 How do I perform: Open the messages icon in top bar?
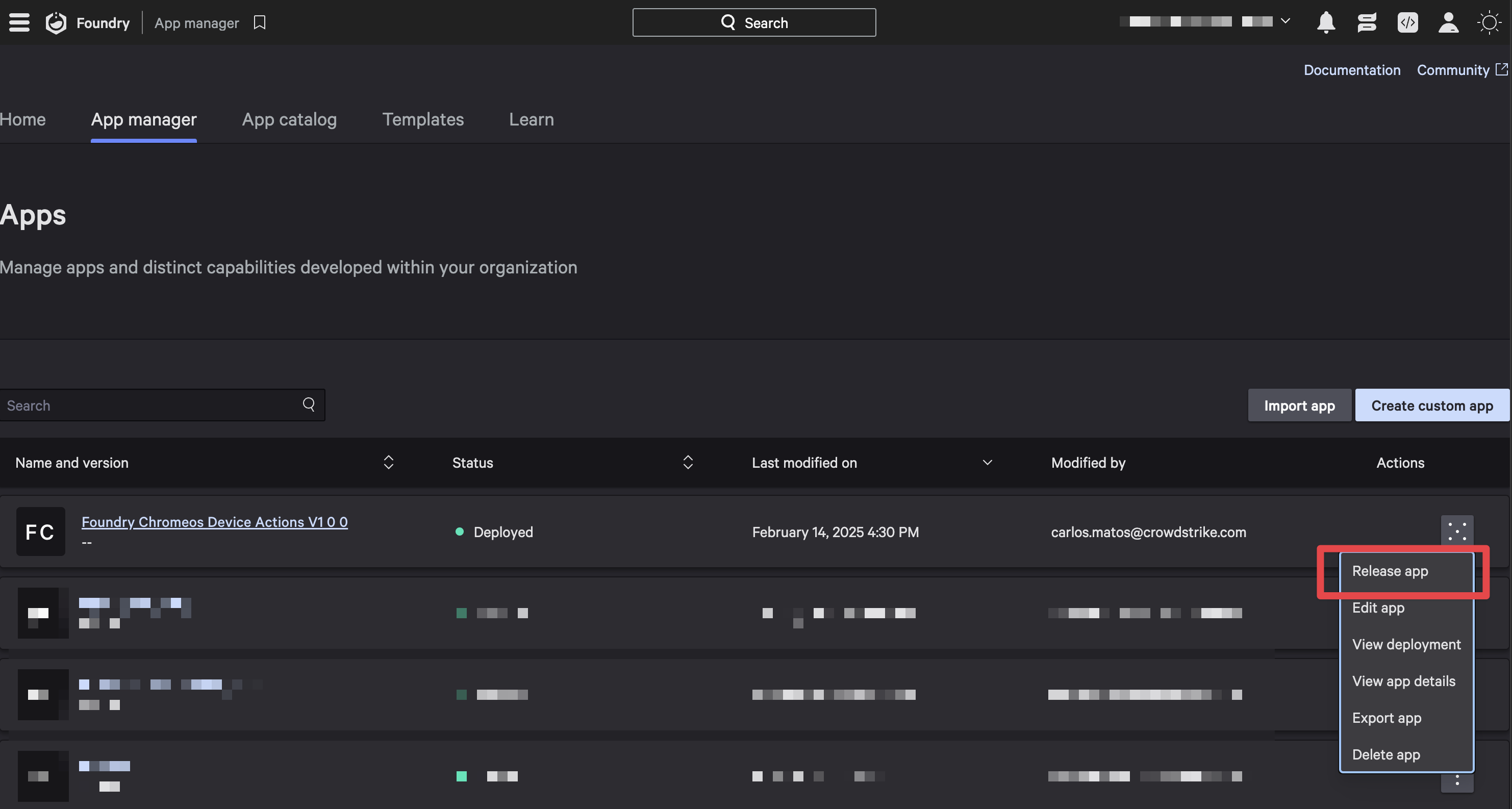tap(1367, 22)
